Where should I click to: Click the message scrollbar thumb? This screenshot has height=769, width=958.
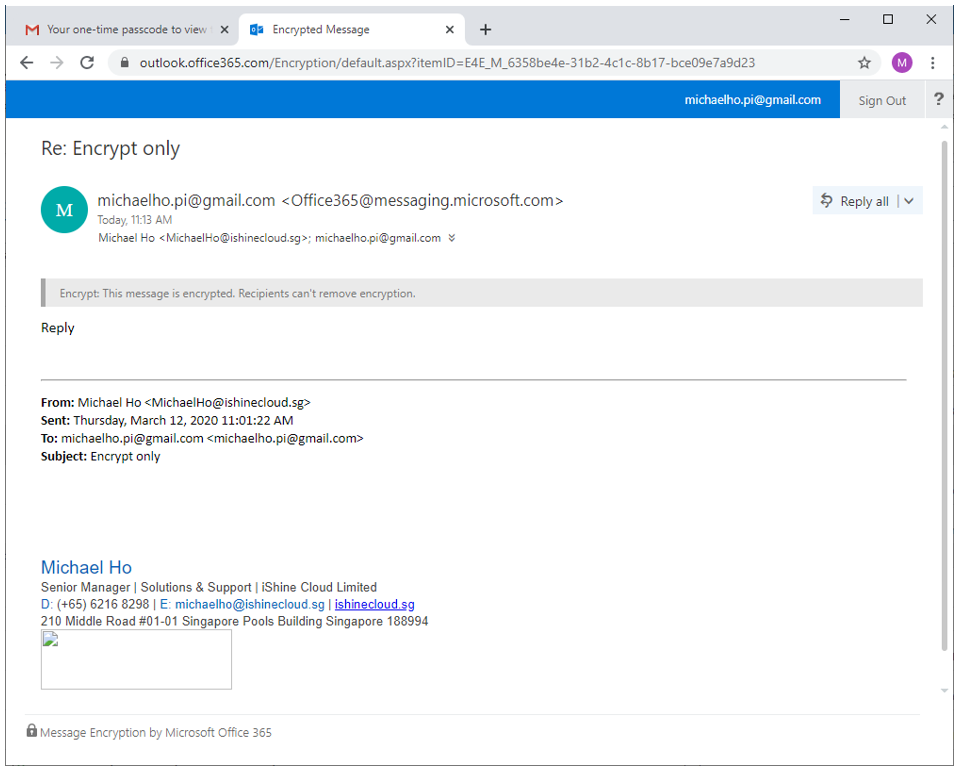click(945, 396)
